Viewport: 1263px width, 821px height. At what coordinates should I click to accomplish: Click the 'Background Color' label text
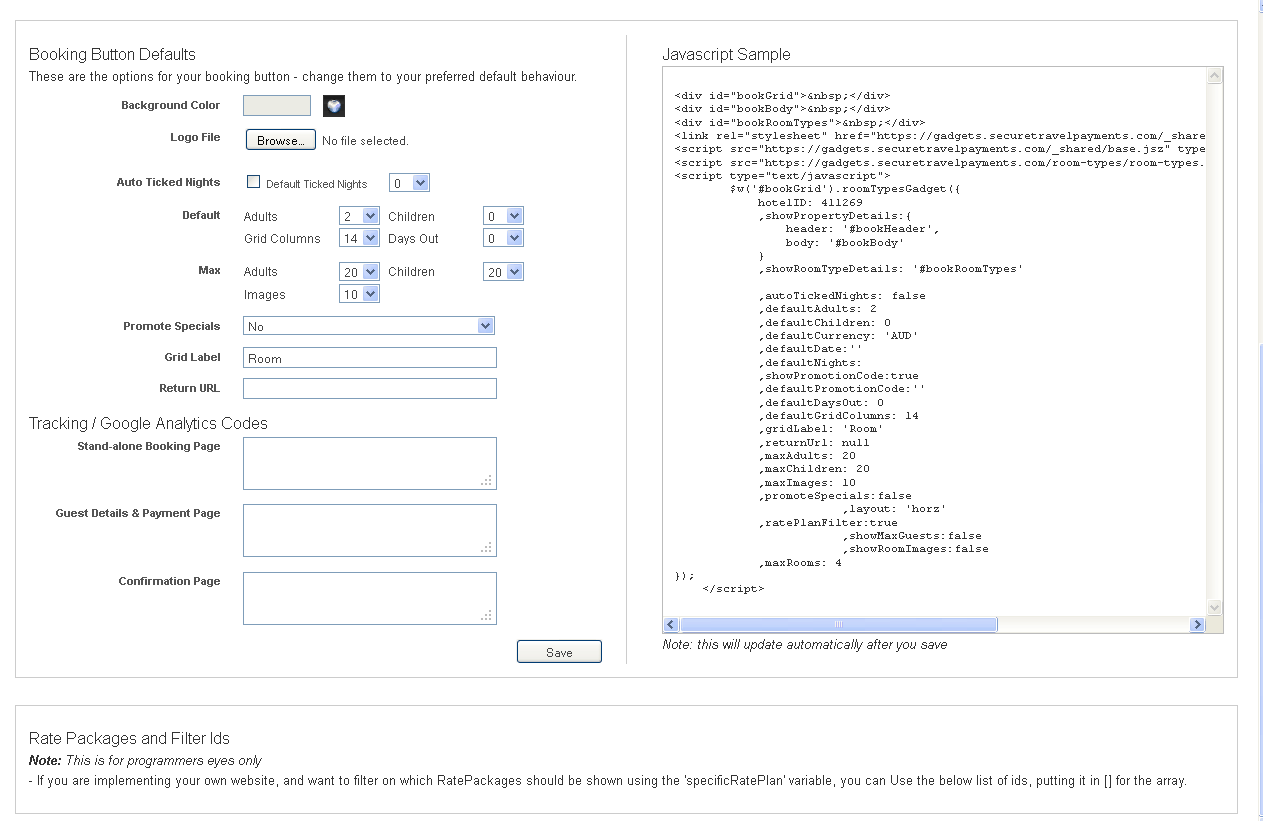[171, 105]
